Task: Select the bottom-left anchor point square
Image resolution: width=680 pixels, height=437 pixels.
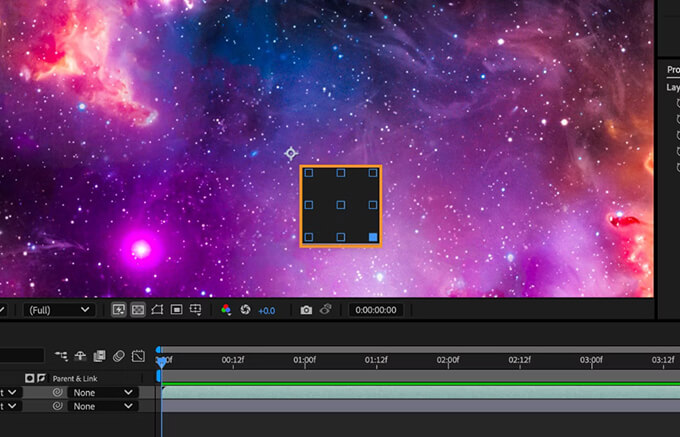Action: [309, 237]
